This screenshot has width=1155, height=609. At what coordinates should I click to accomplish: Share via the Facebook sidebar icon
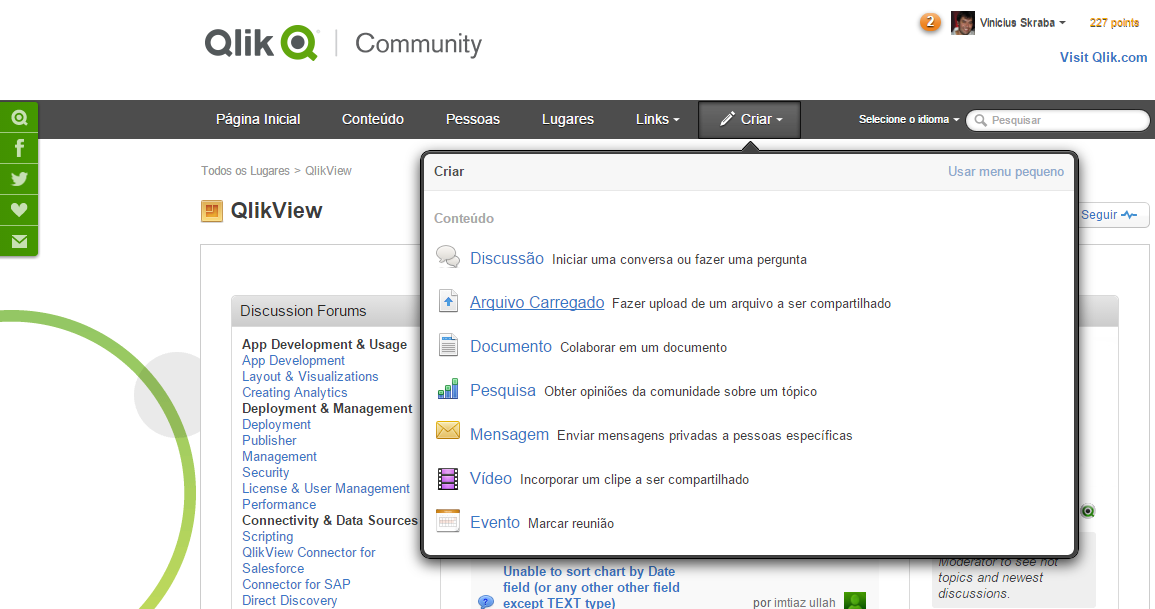19,148
